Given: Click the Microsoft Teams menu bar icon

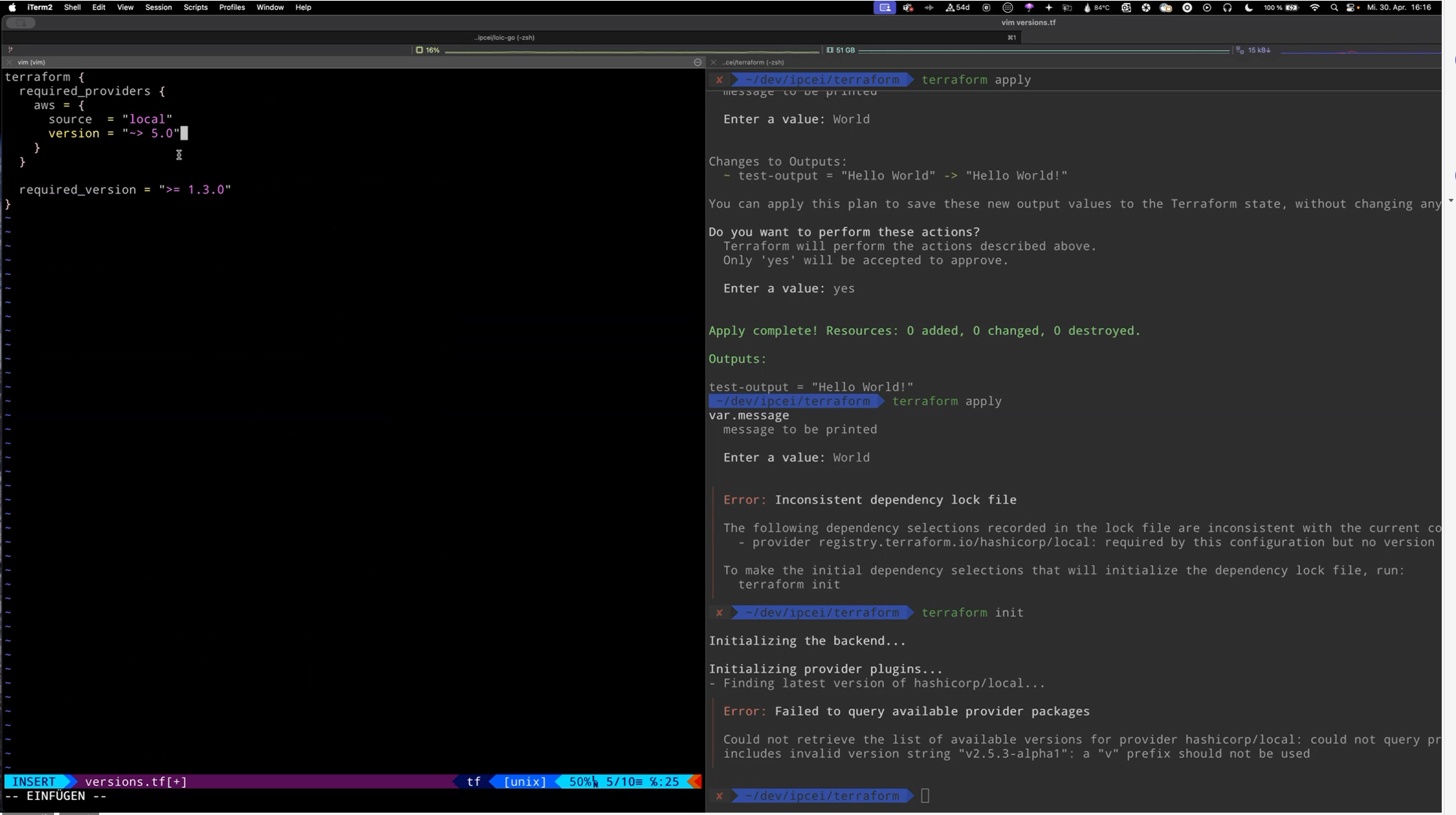Looking at the screenshot, I should click(x=908, y=8).
